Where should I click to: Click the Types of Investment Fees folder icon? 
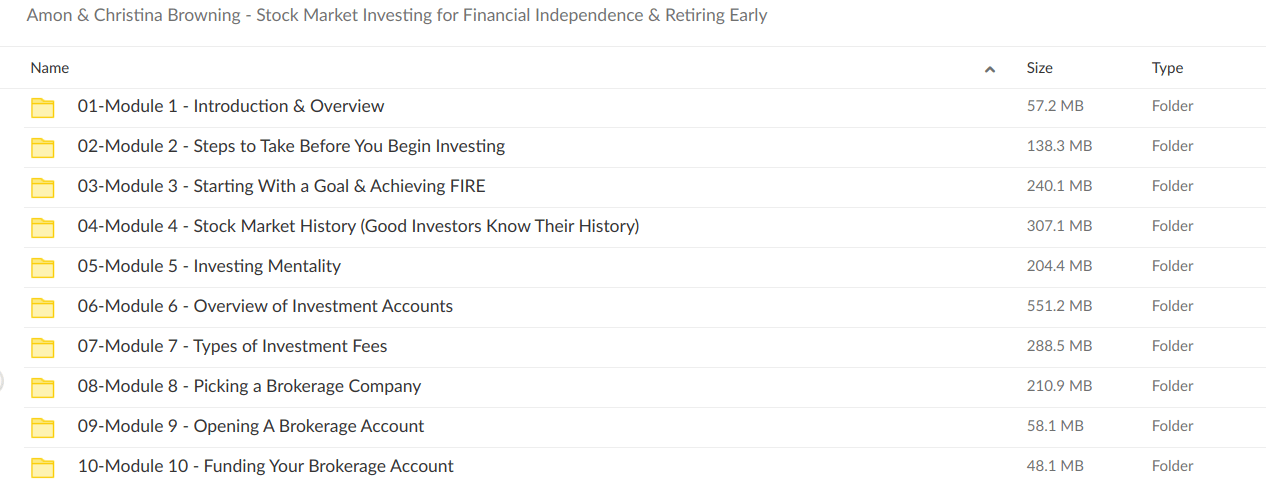(42, 347)
